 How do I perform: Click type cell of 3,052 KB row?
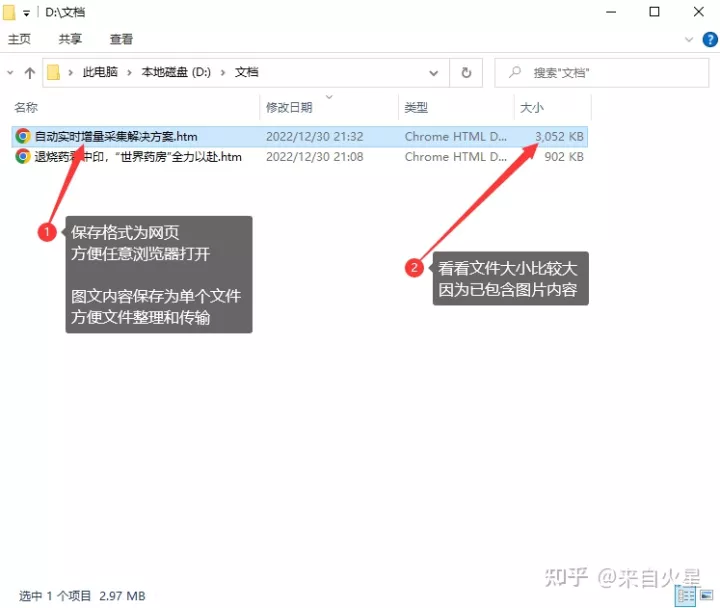point(456,136)
